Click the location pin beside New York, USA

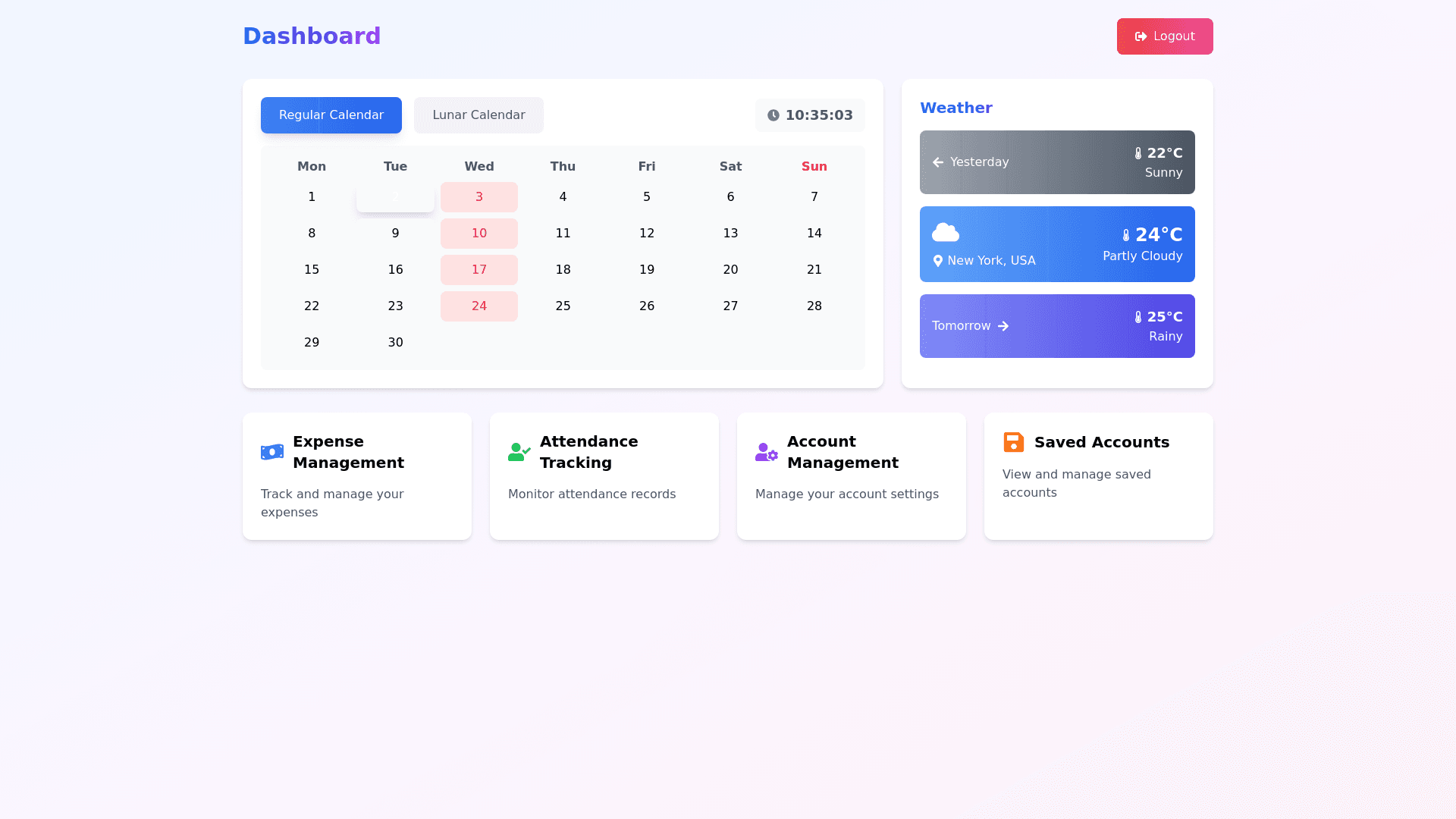coord(938,260)
